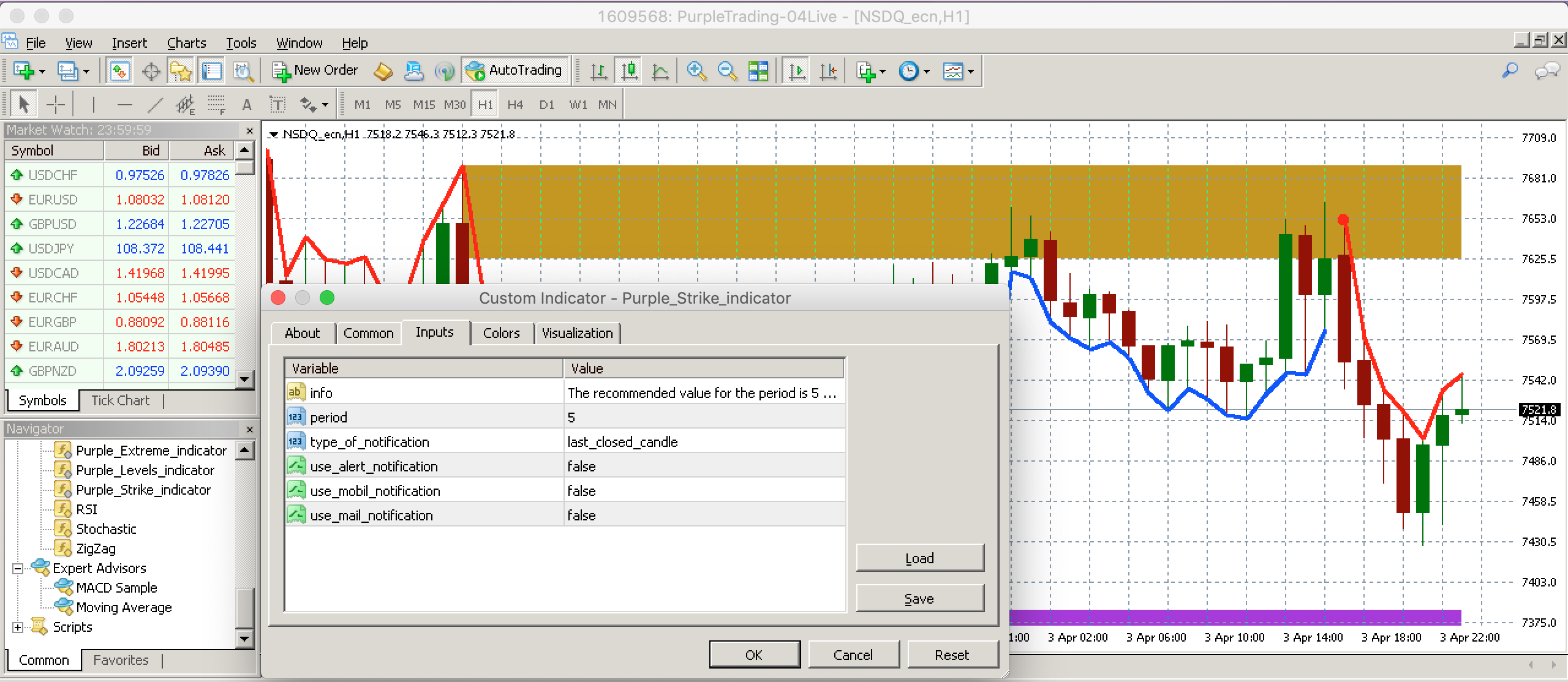Open the chat bubbles icon at top right

coord(1547,71)
